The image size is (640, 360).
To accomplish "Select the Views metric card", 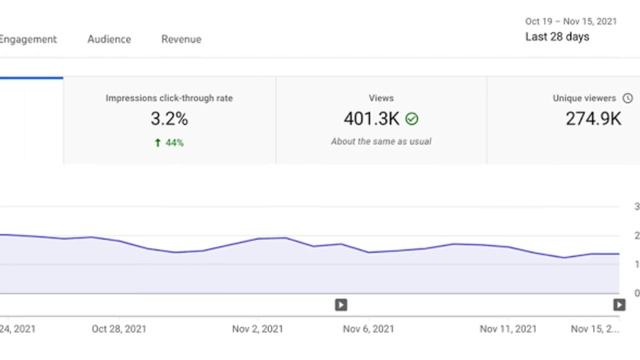I will 381,120.
